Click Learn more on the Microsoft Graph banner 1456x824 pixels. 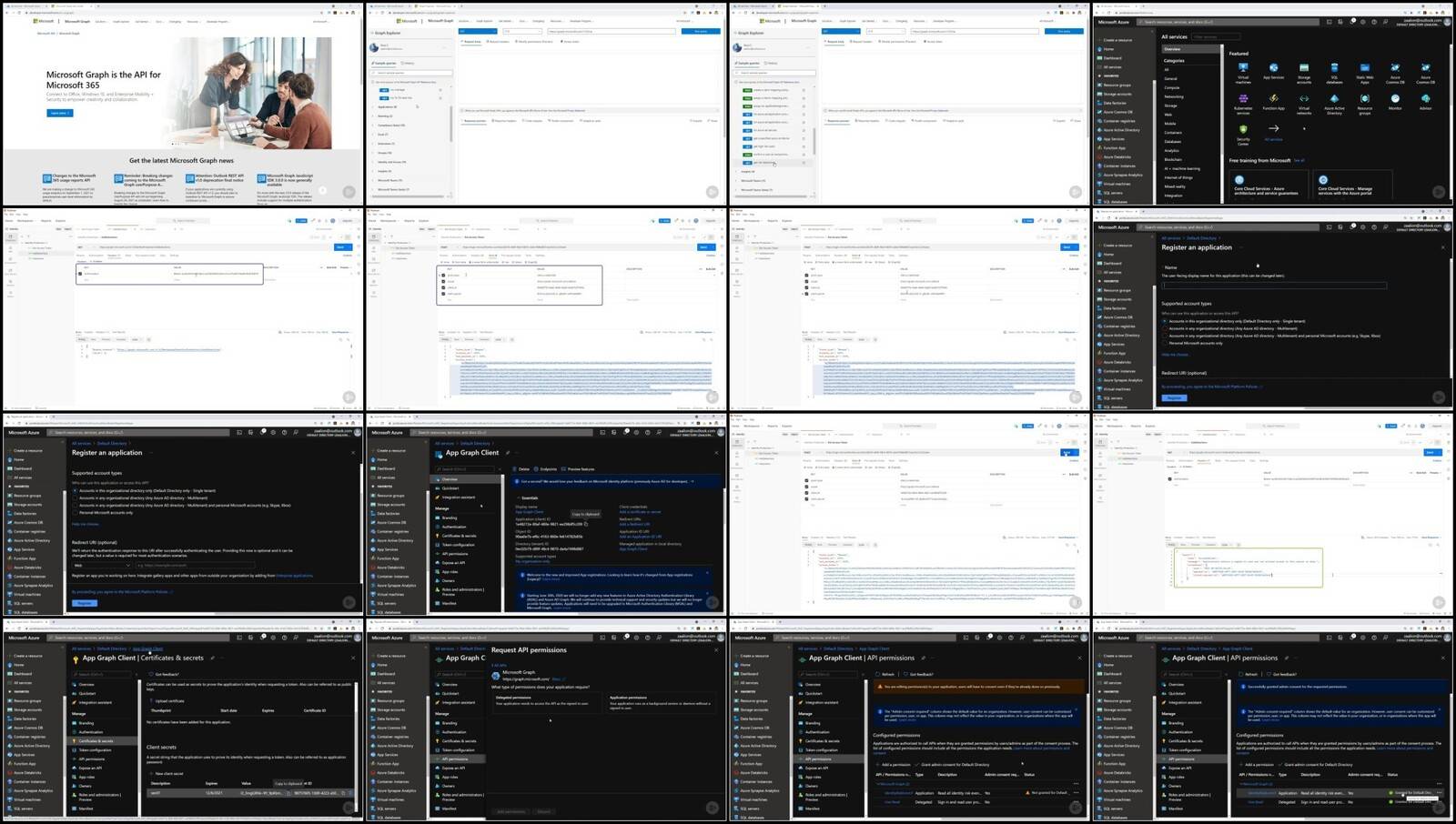(59, 113)
